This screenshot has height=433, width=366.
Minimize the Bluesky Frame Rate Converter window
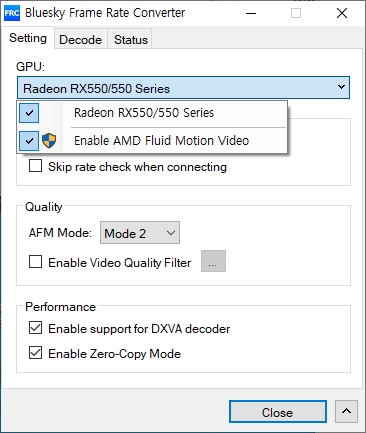[251, 13]
